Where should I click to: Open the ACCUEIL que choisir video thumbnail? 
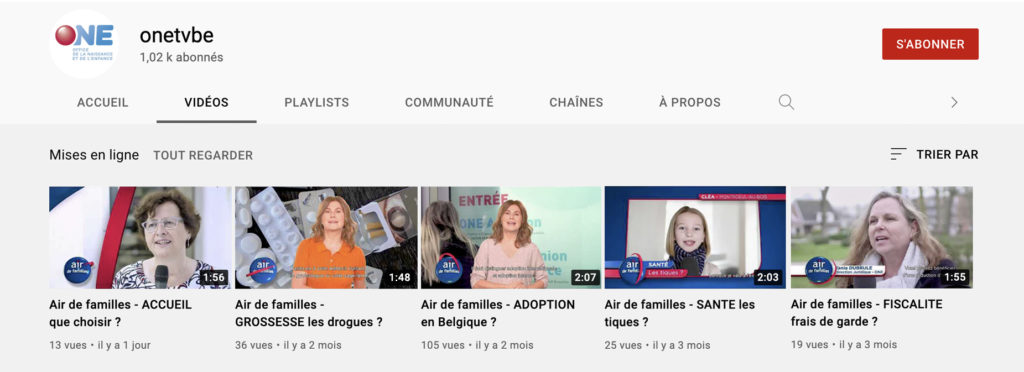pos(140,238)
